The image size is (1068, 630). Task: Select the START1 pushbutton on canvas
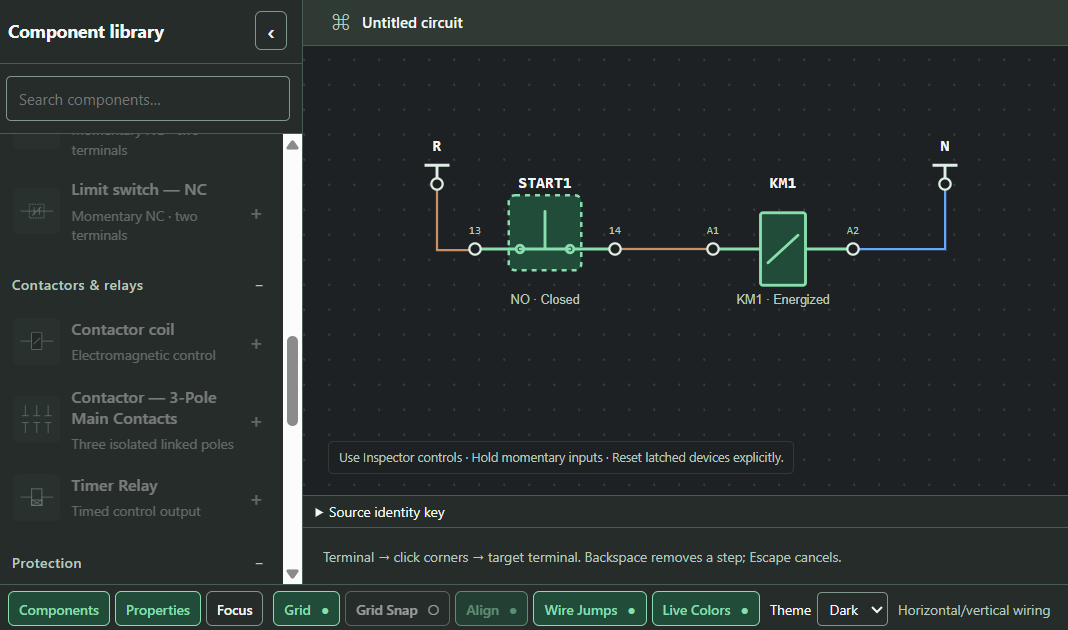coord(545,233)
